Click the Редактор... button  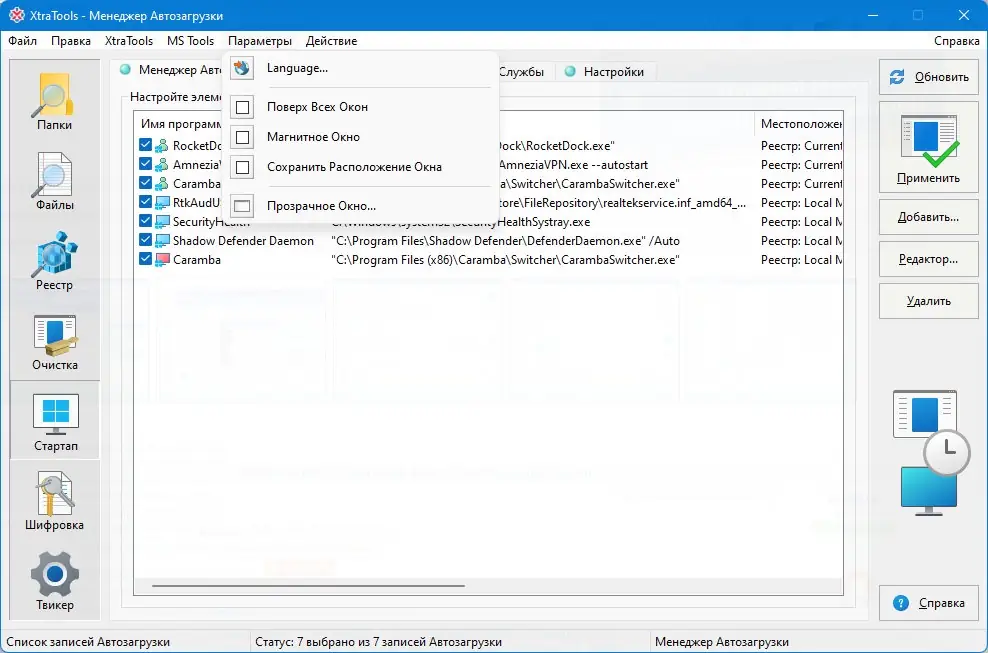click(929, 259)
